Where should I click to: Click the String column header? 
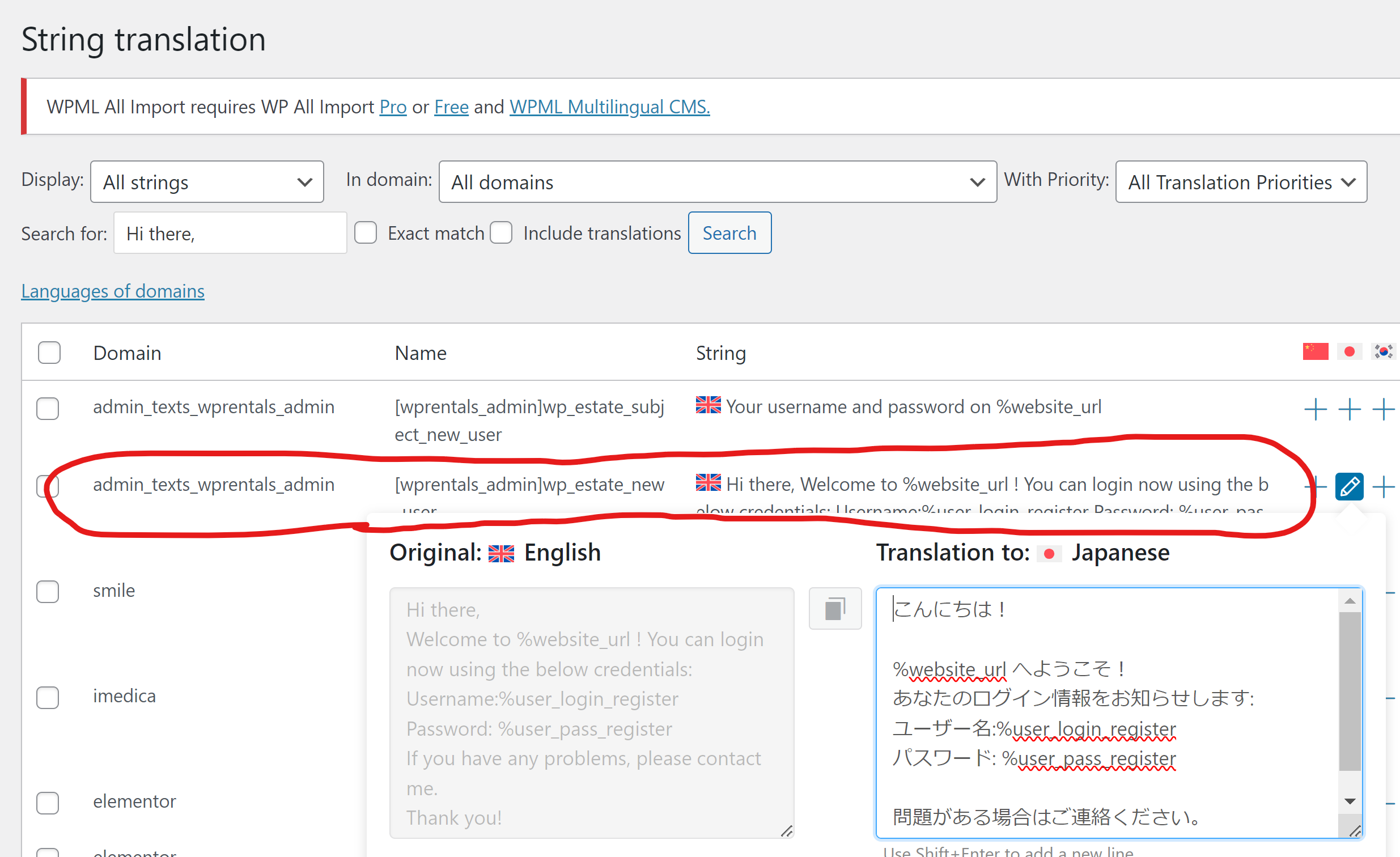(x=721, y=353)
